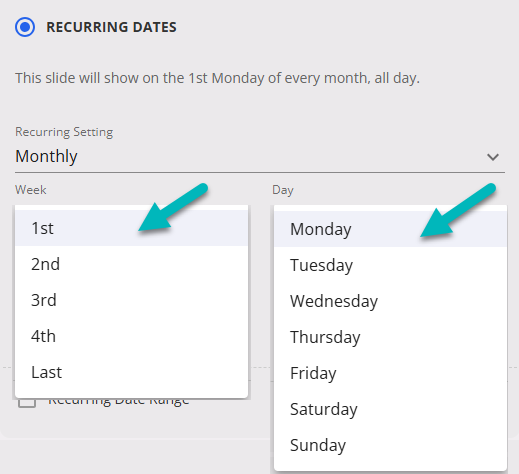
Task: Choose 2nd in the Week list
Action: coord(131,264)
